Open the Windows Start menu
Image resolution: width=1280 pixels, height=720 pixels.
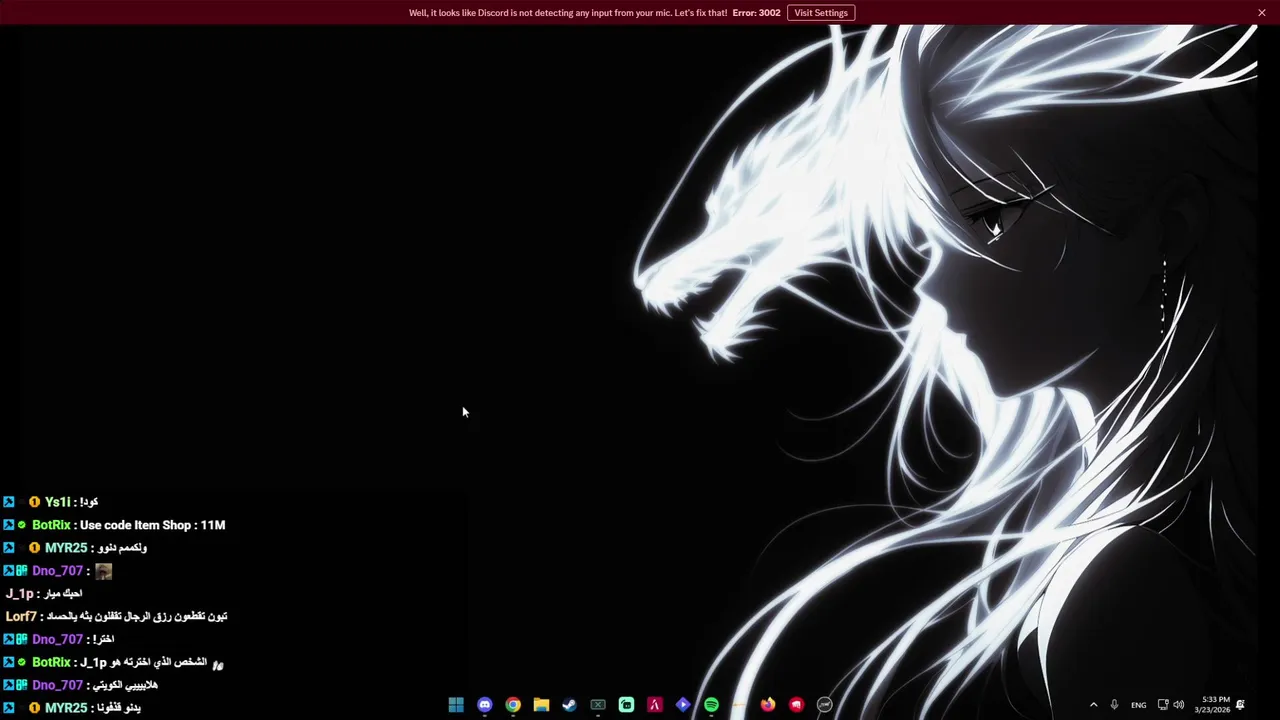tap(456, 705)
